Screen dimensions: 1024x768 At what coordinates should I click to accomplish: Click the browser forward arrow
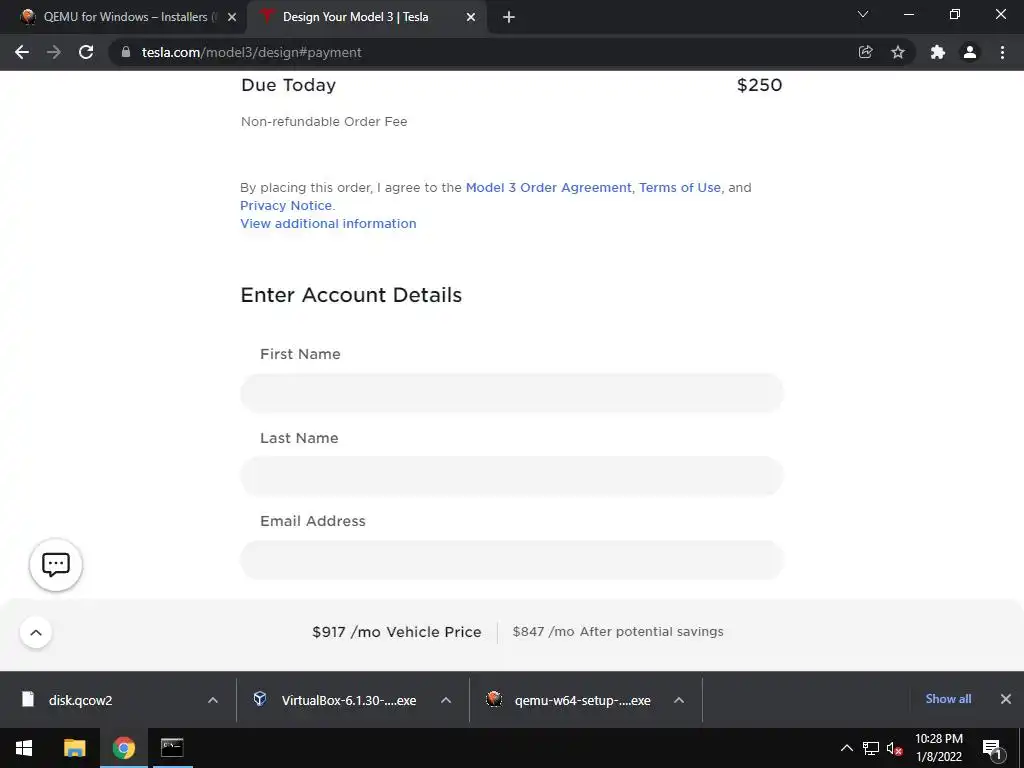click(54, 52)
